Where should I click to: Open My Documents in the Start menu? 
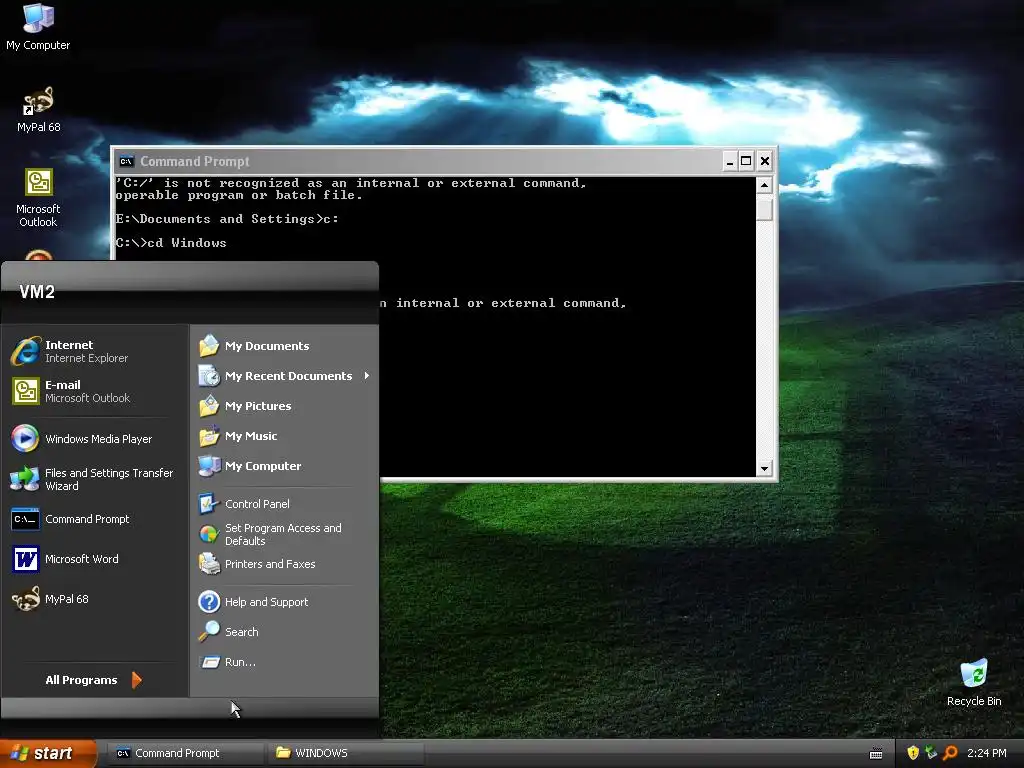pos(284,346)
